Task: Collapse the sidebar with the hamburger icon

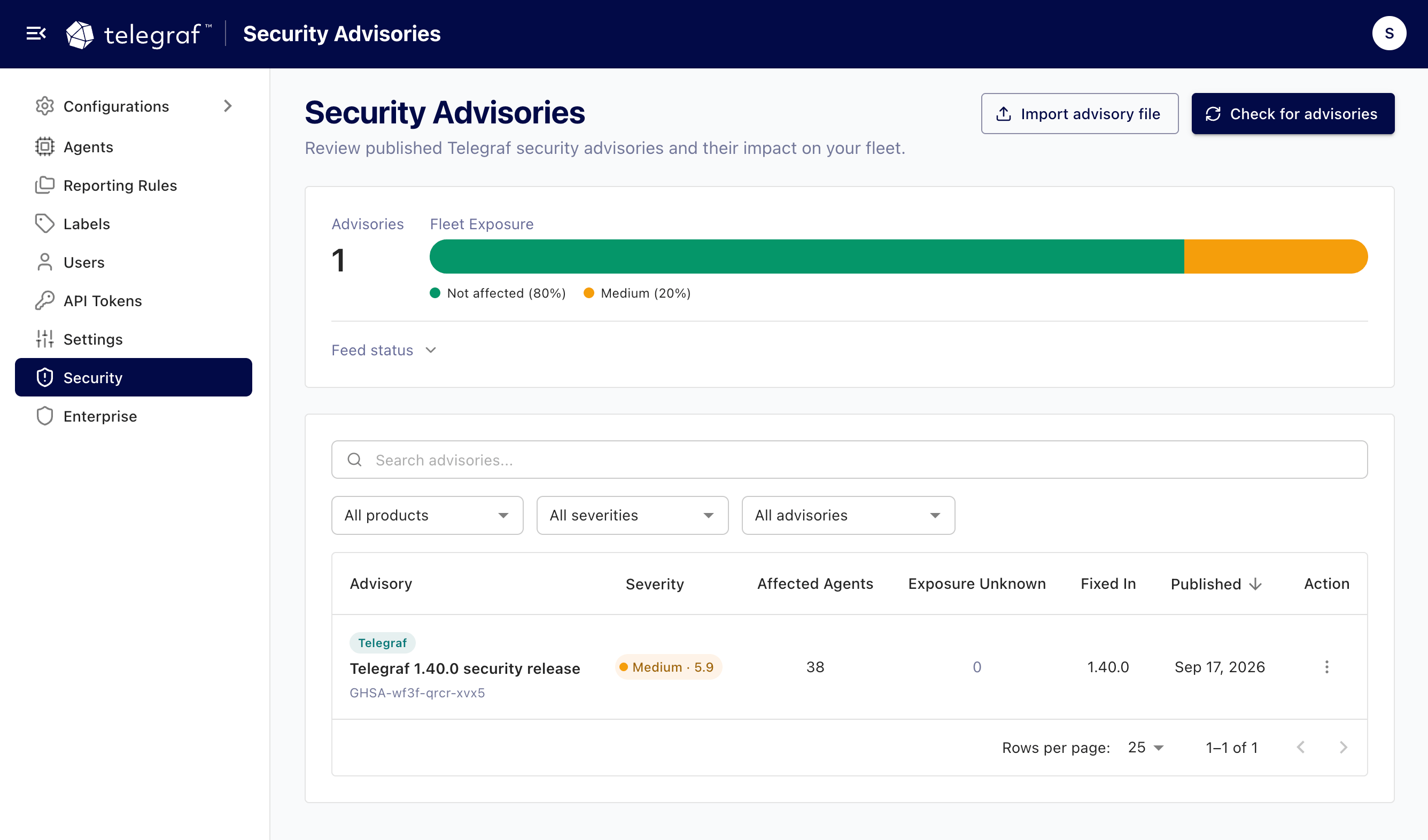Action: 36,34
